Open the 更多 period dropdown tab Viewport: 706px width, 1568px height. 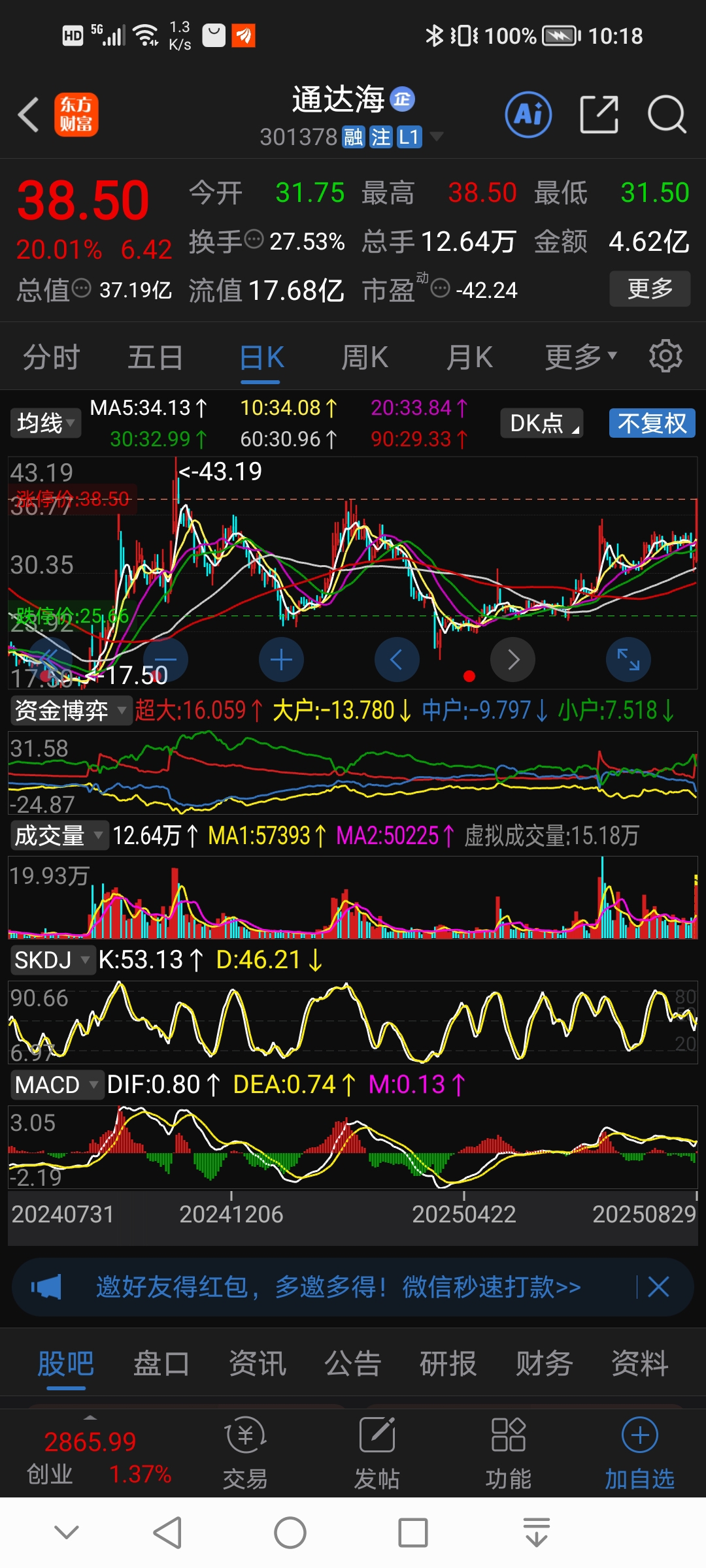pyautogui.click(x=581, y=357)
